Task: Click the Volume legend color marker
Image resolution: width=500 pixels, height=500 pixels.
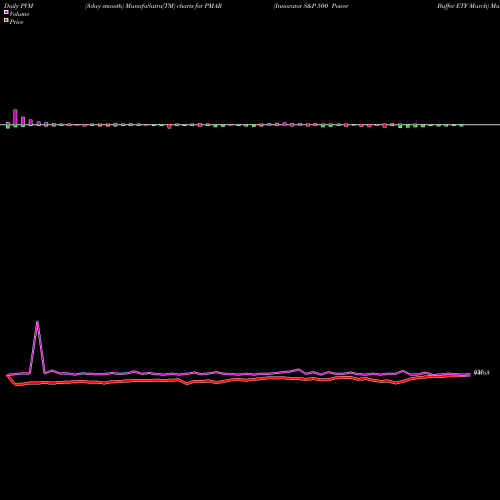Action: pos(6,12)
